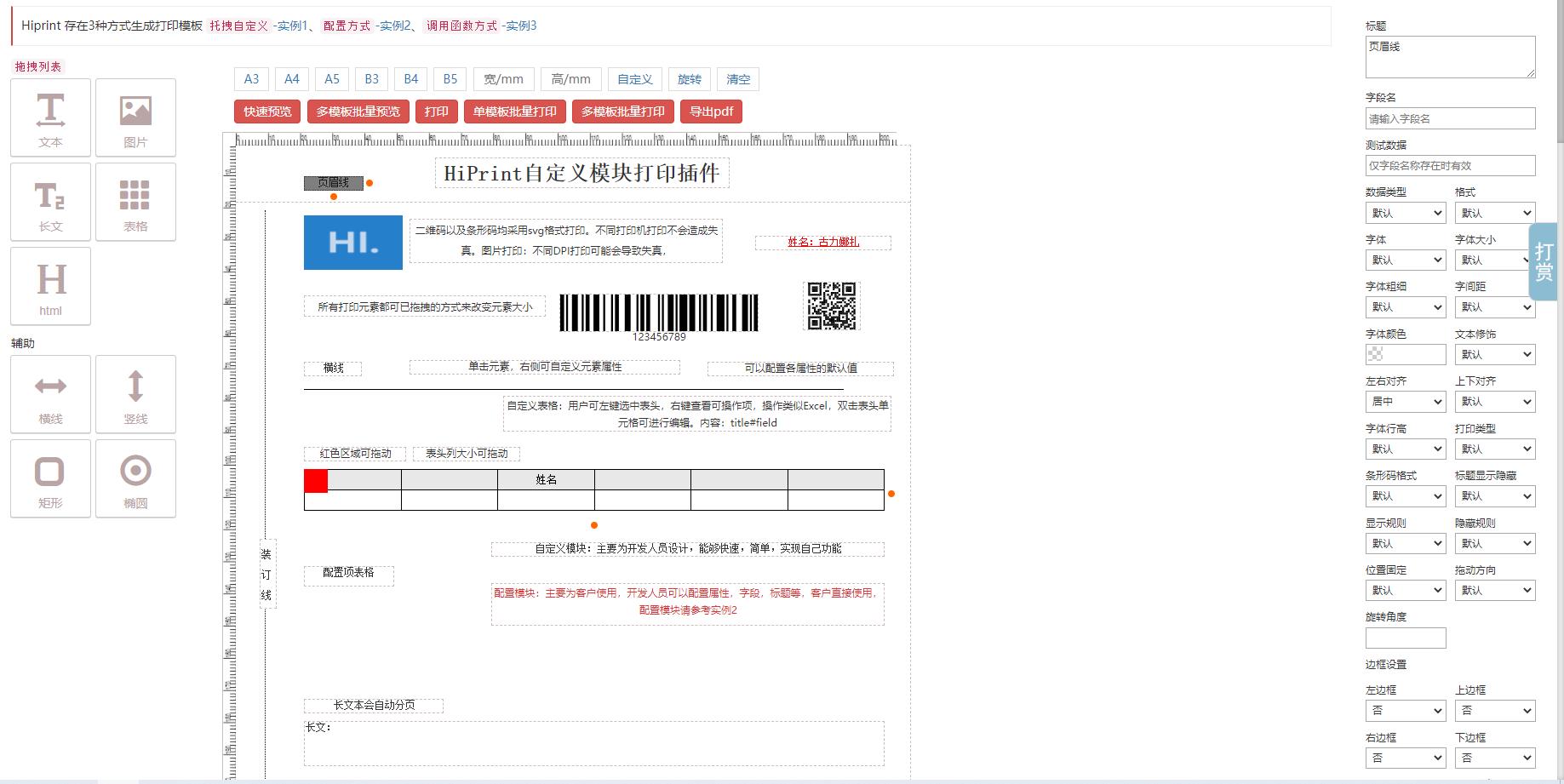Click the barcode 123456789 element

pos(658,317)
